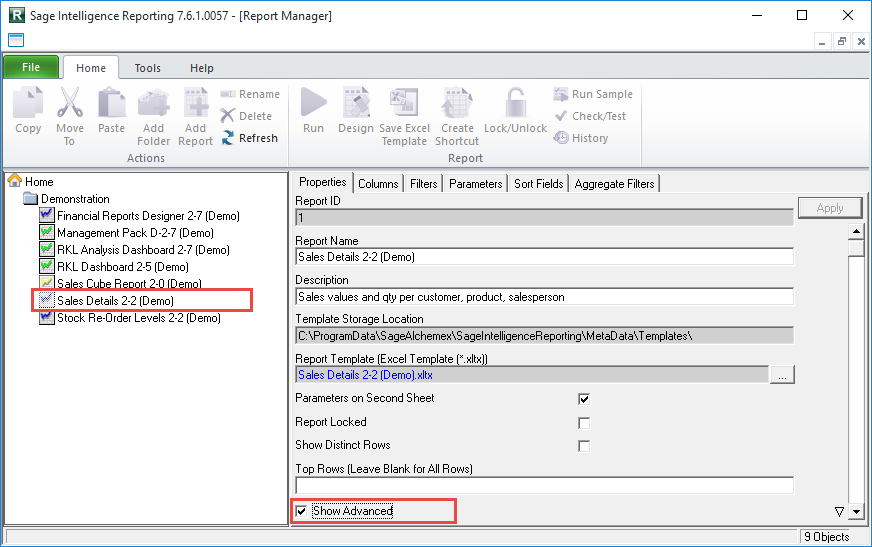Open the Aggregate Filters tab

point(614,184)
